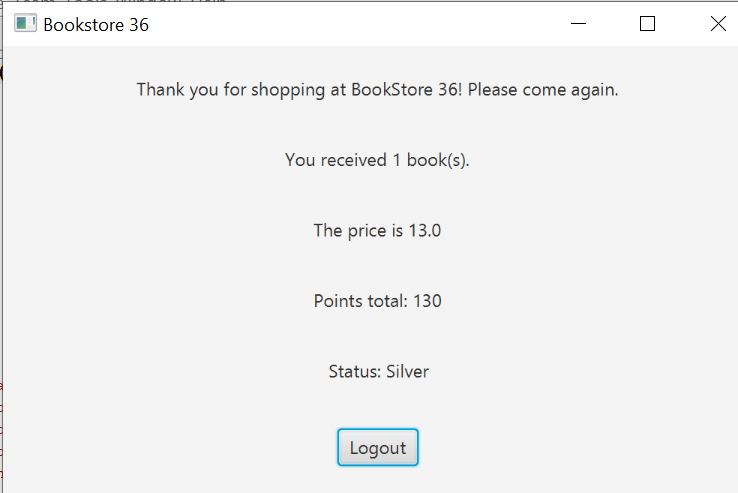Screen dimensions: 738x493
Task: Click the "Bookstore 36" window title text
Action: pos(96,25)
